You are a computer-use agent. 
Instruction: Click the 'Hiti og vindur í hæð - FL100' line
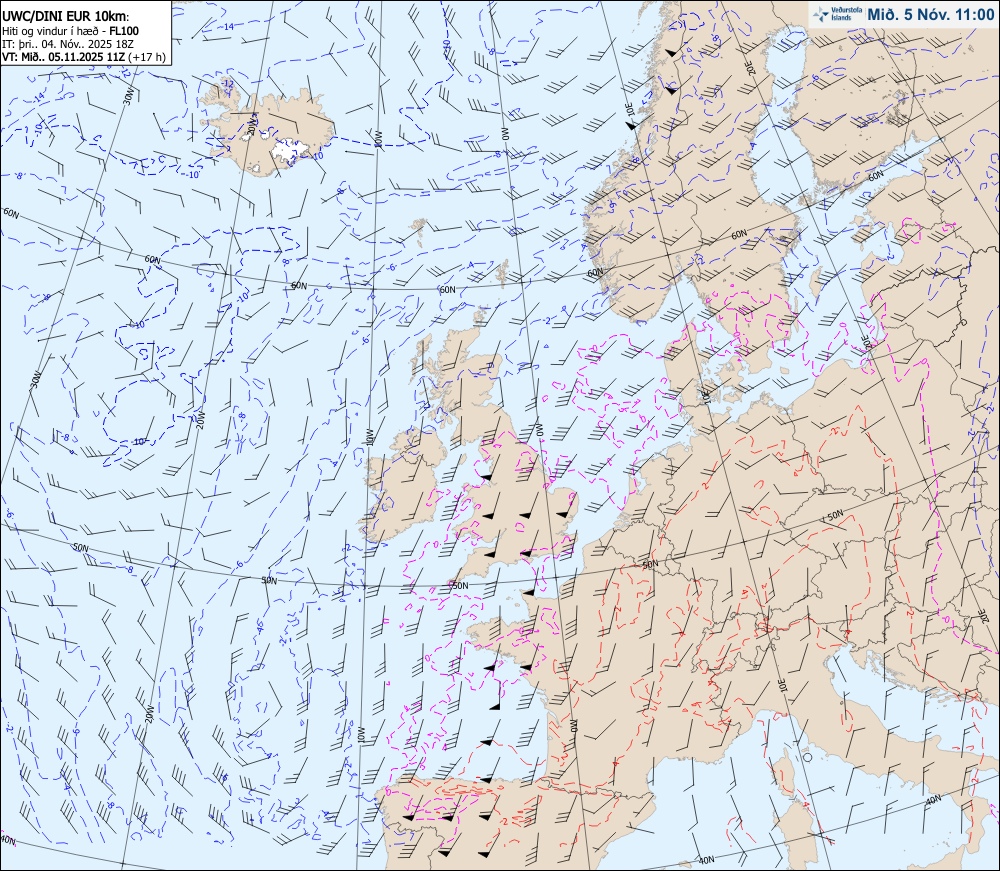tap(70, 31)
